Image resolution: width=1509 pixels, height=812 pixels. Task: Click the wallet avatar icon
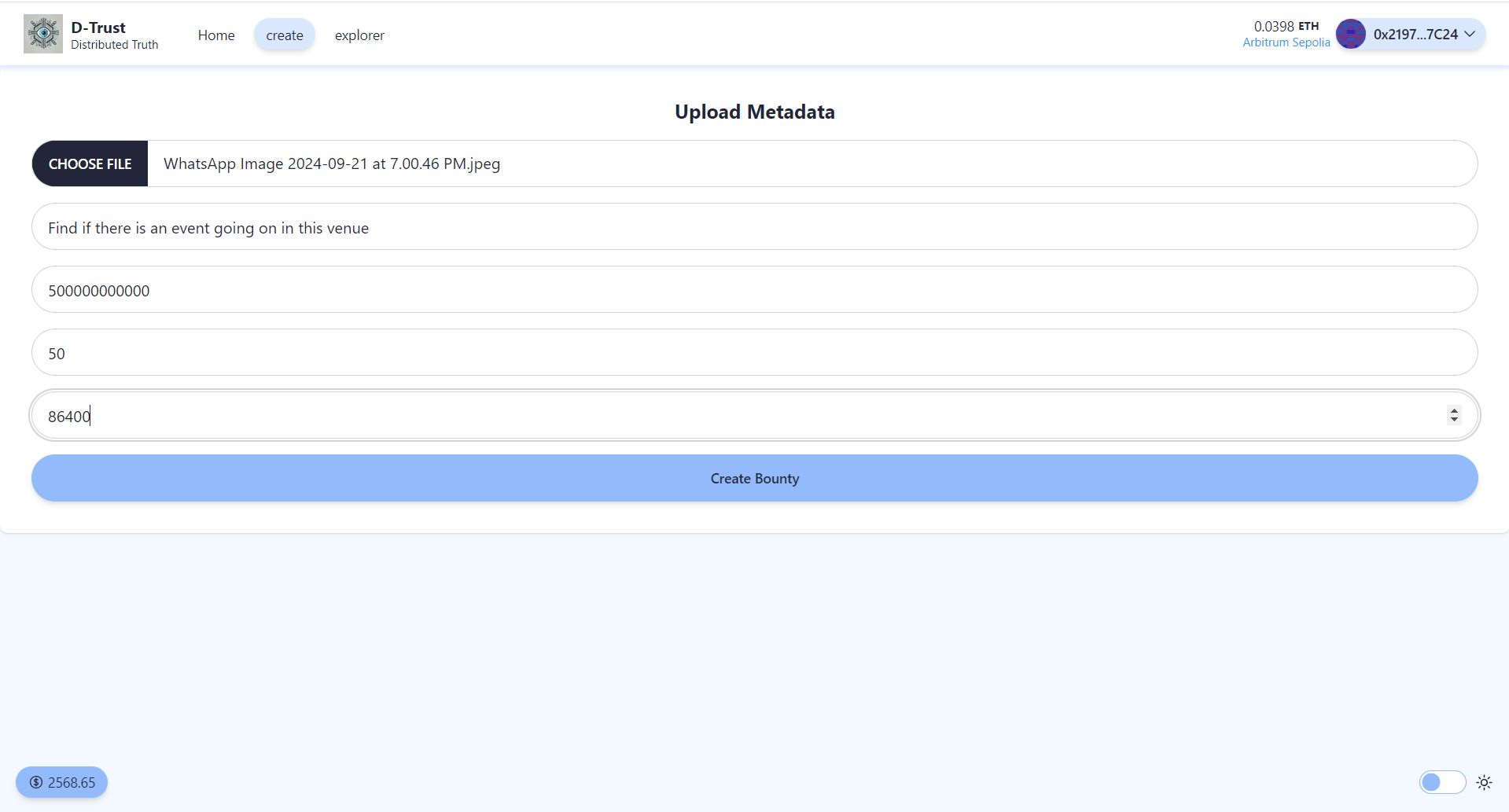1351,35
